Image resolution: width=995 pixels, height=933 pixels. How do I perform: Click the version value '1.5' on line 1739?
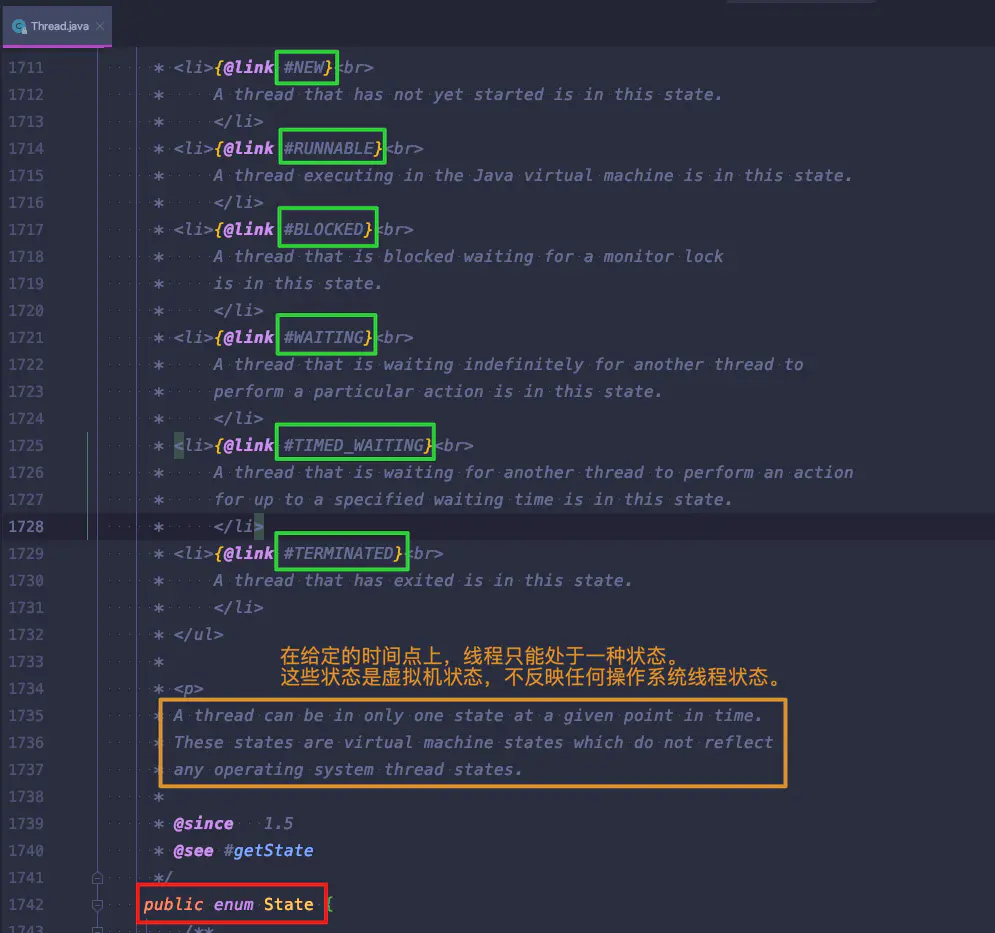[279, 824]
